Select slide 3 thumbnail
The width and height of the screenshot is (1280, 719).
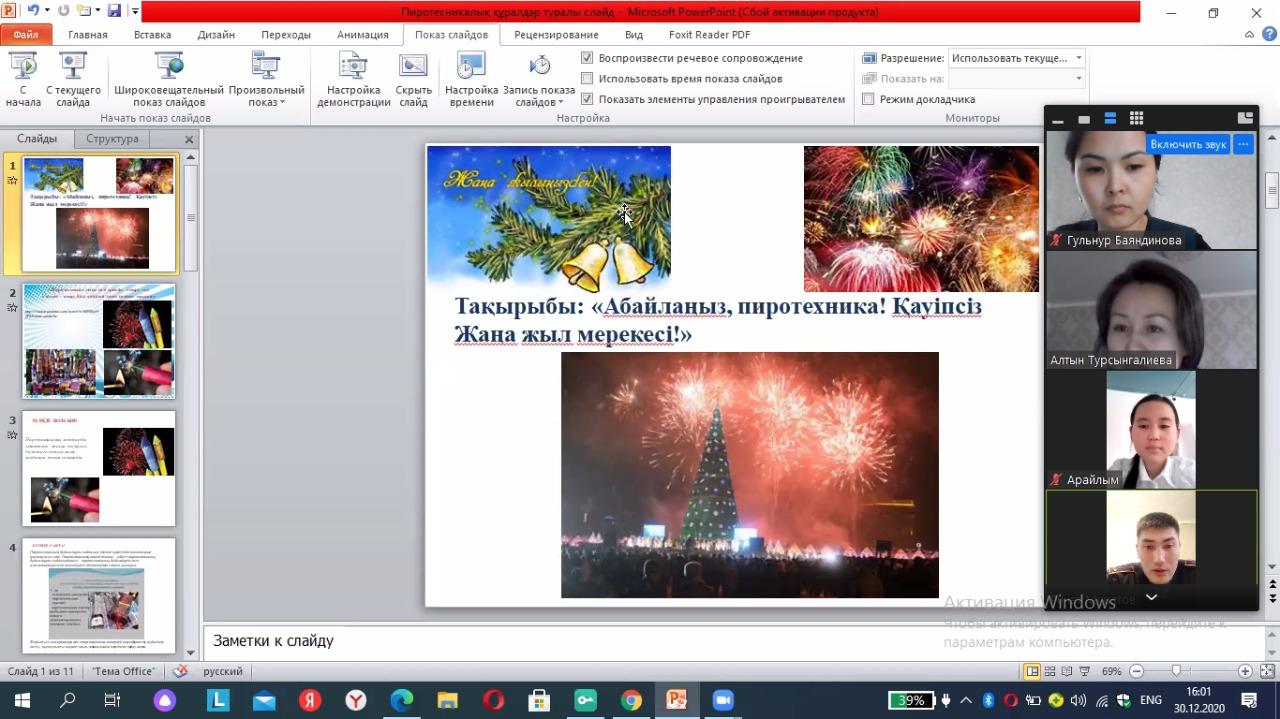(99, 468)
